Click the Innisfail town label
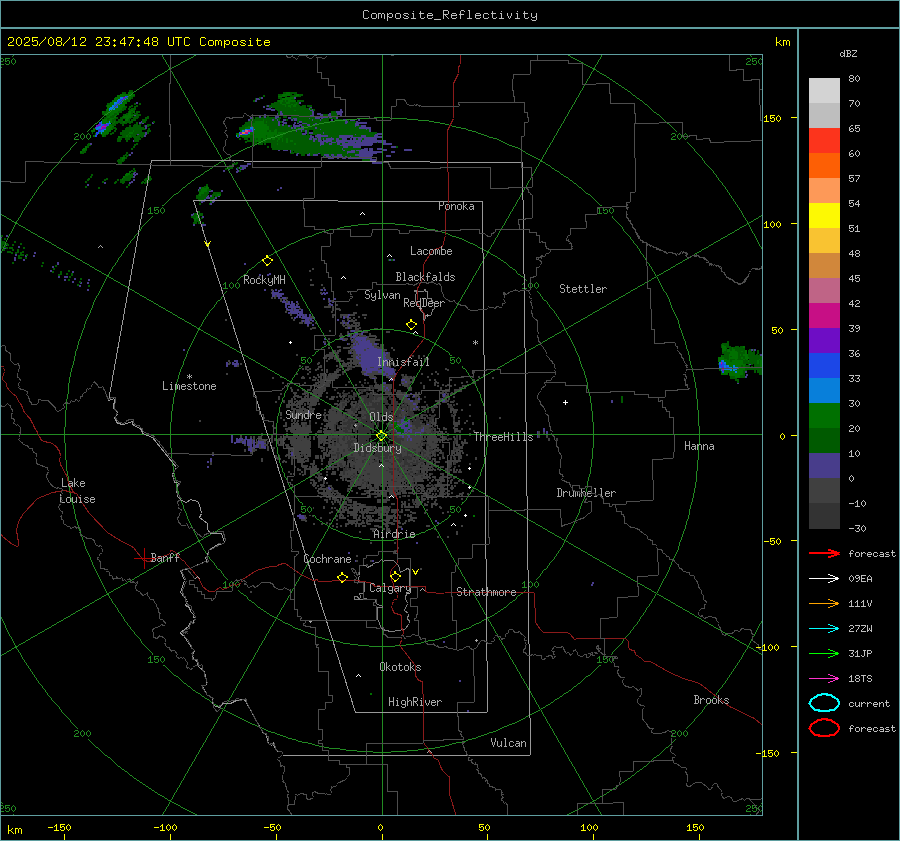Viewport: 900px width, 841px height. coord(403,362)
